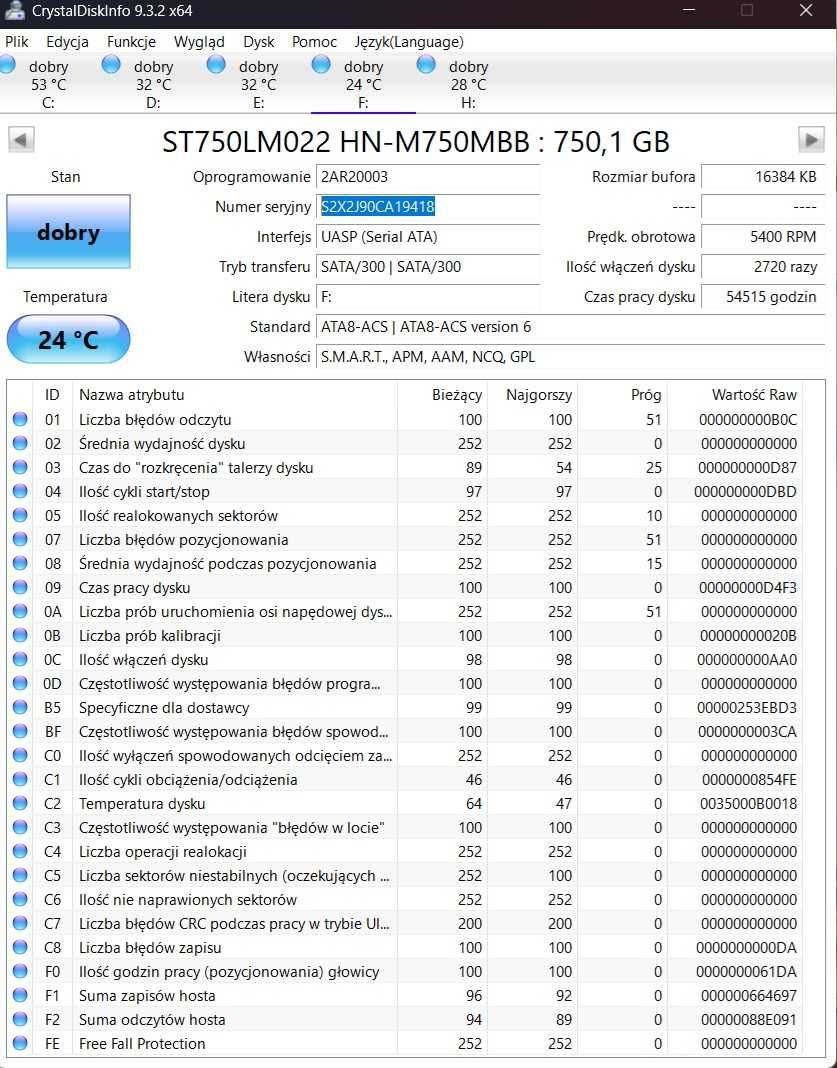Viewport: 837px width, 1068px height.
Task: Select row 'Liczba błędów zapisu'
Action: point(406,947)
